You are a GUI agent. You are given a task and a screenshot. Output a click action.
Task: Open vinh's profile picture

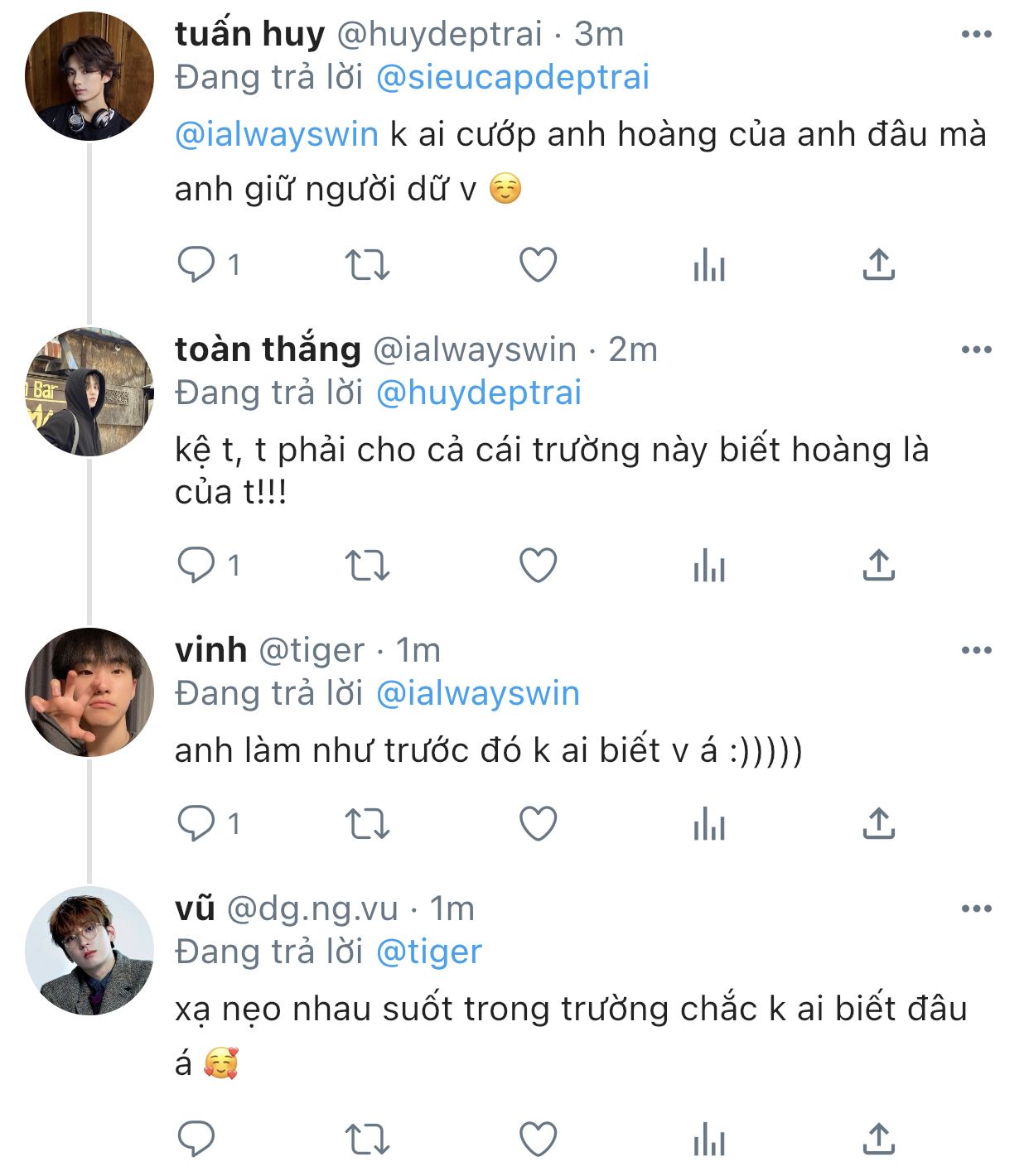pyautogui.click(x=89, y=692)
